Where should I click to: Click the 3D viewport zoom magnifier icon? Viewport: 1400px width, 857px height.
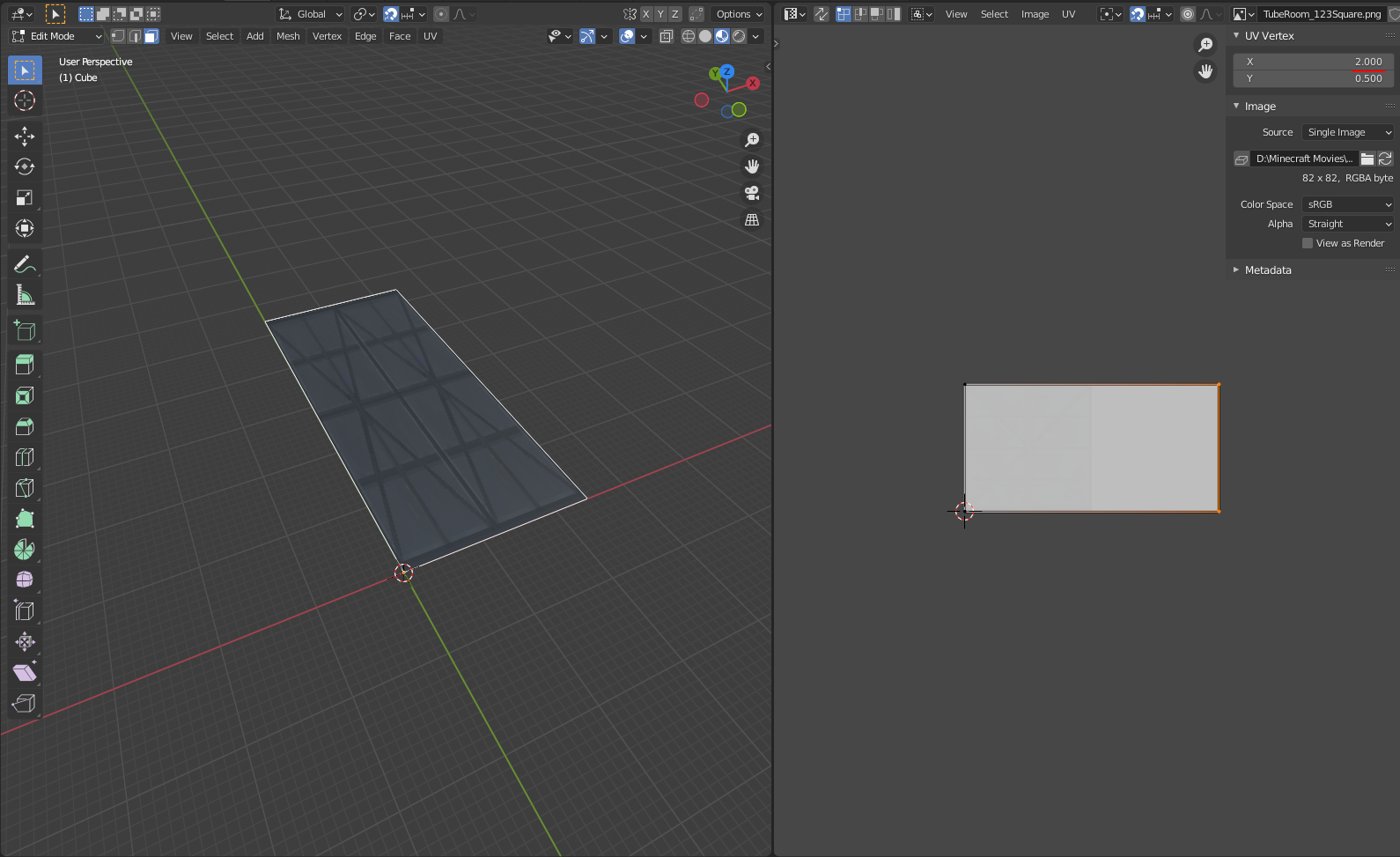pos(752,140)
